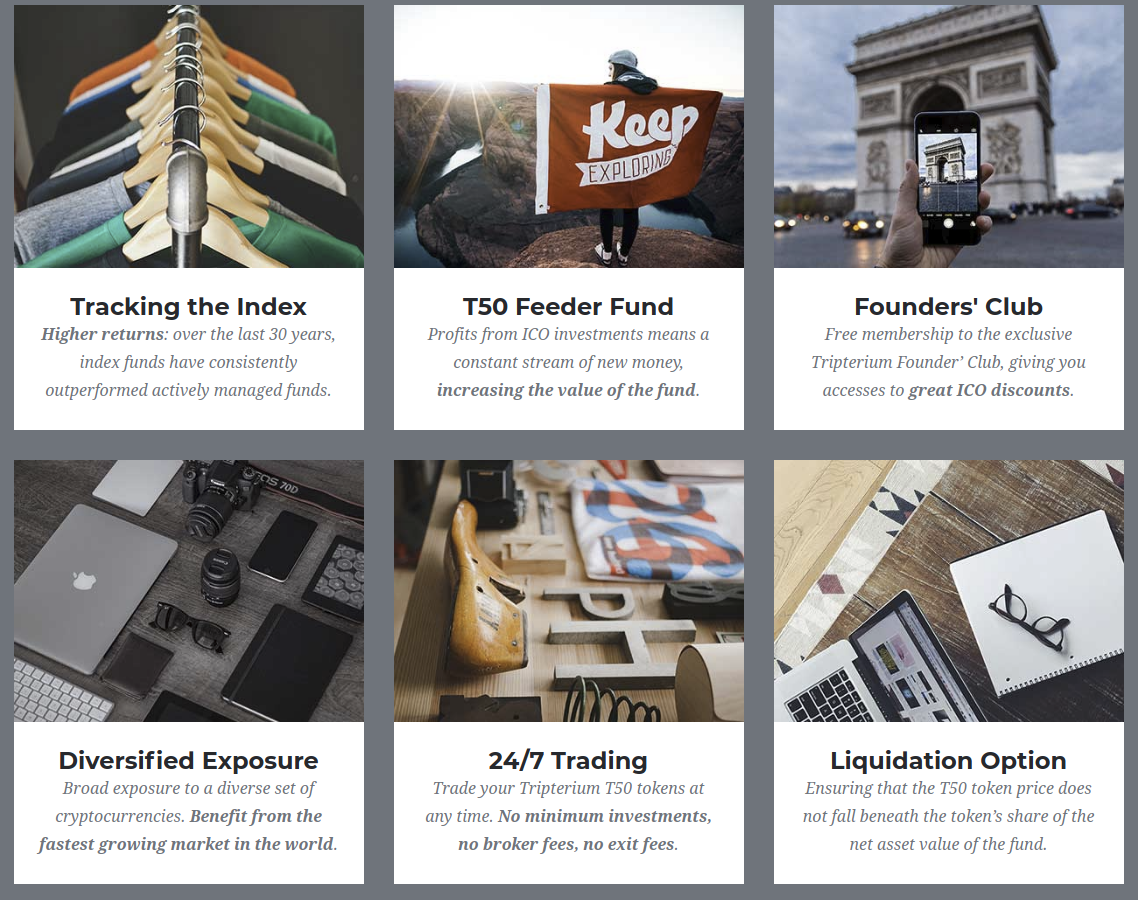The height and width of the screenshot is (900, 1138).
Task: Select the Founders' Club heading
Action: [x=949, y=306]
